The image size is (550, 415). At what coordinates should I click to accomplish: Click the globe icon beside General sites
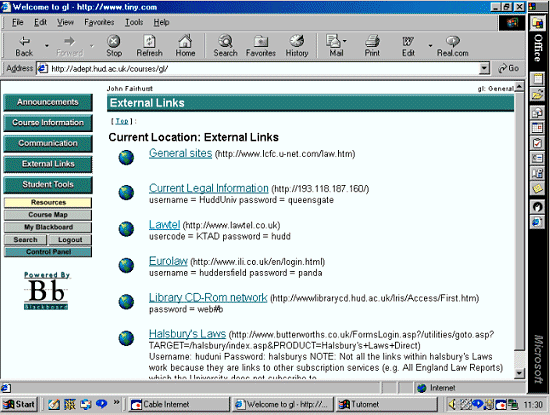(126, 158)
